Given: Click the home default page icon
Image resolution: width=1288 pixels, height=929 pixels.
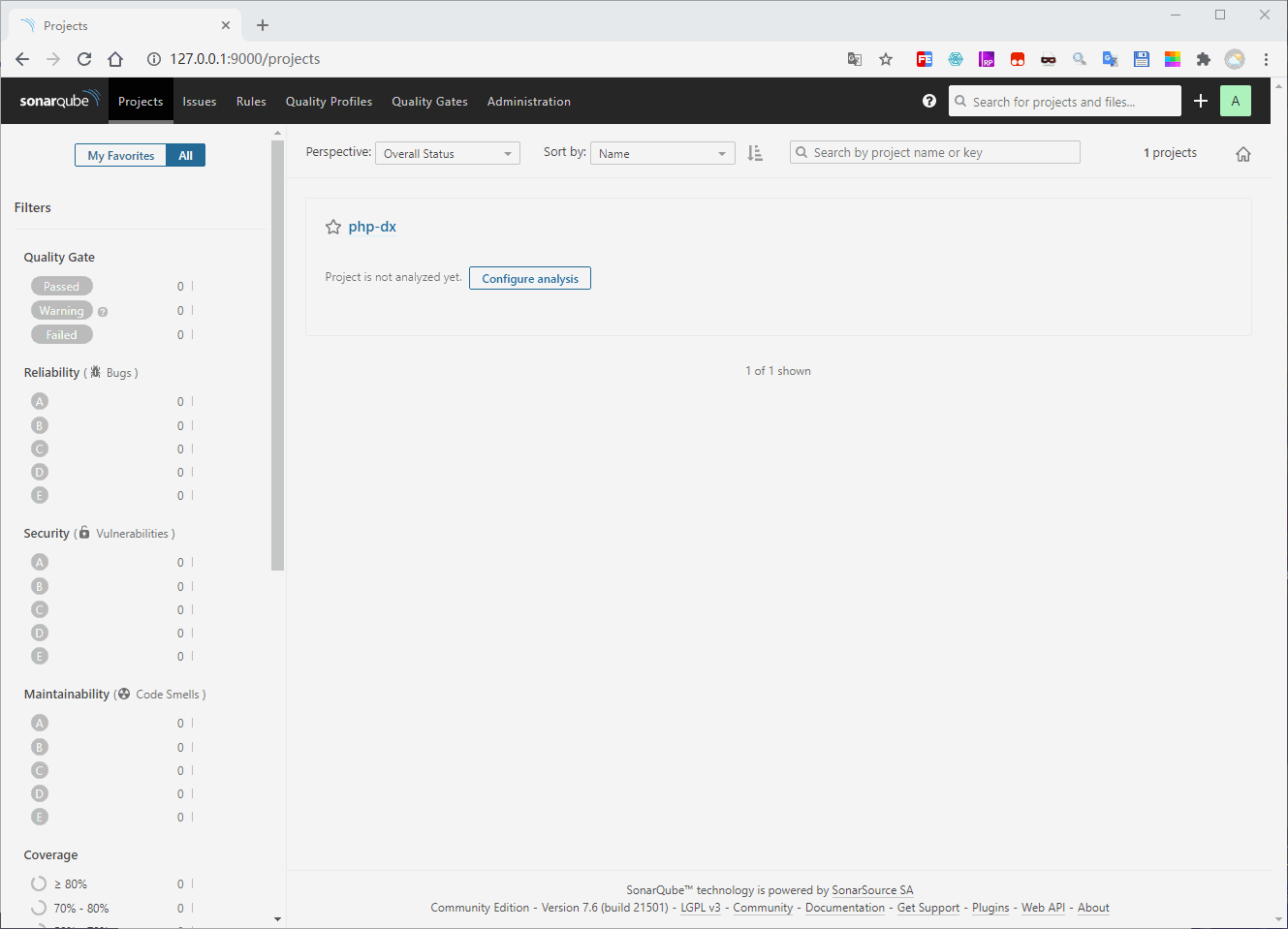Looking at the screenshot, I should point(1243,154).
